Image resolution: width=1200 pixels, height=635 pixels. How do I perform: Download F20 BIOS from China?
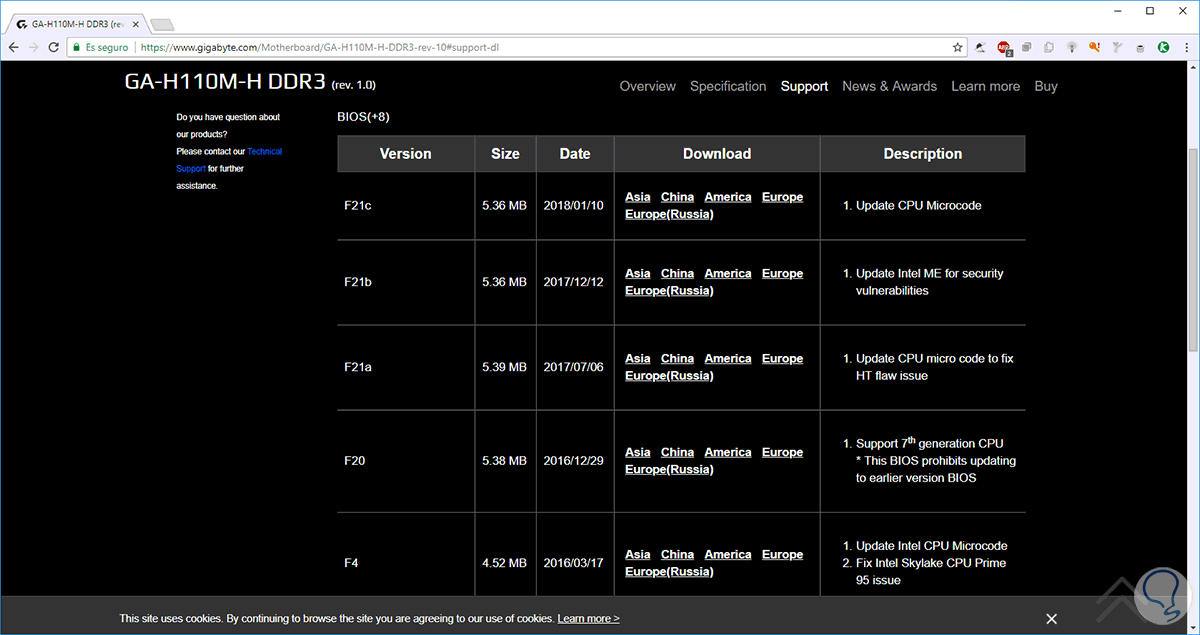click(677, 452)
